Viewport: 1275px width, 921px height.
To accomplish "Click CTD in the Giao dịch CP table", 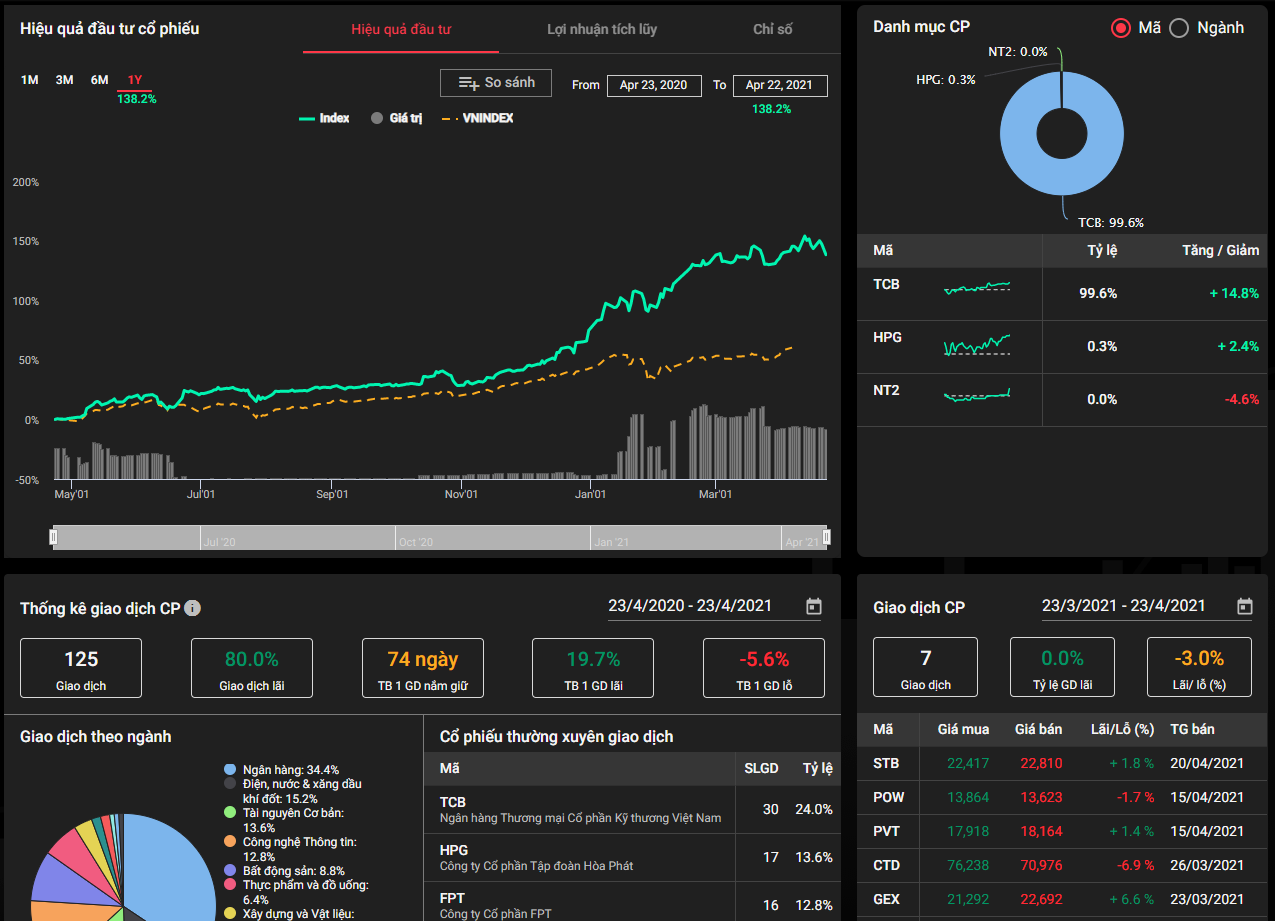I will 887,865.
